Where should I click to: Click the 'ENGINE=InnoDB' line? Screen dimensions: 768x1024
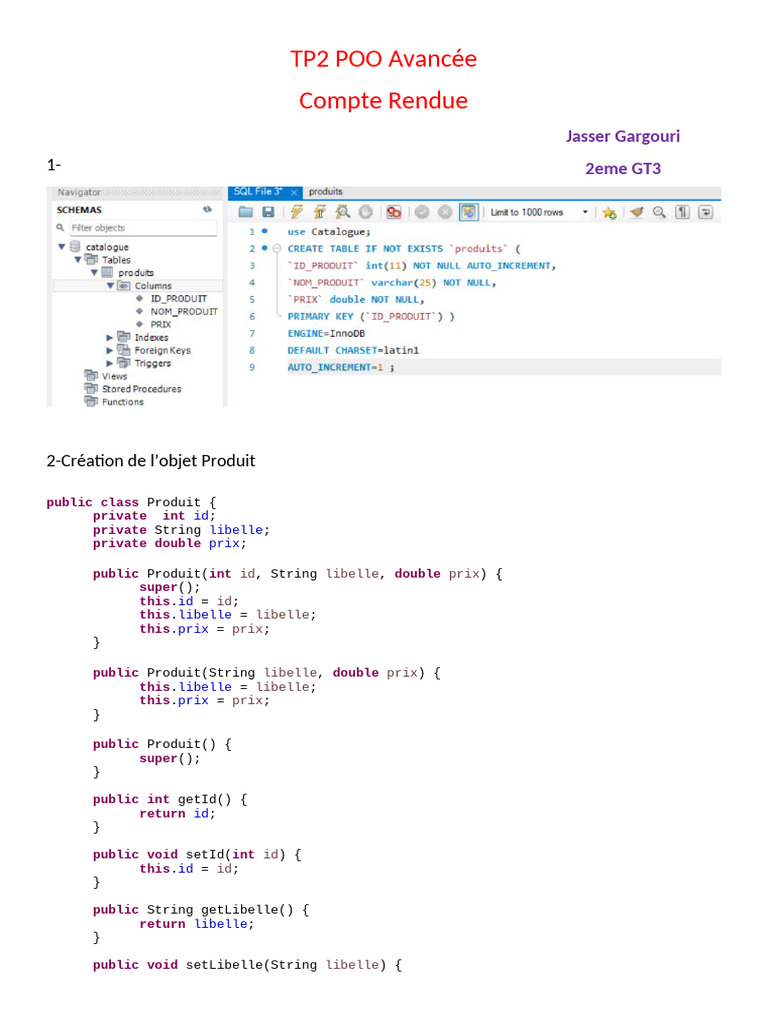pos(327,333)
